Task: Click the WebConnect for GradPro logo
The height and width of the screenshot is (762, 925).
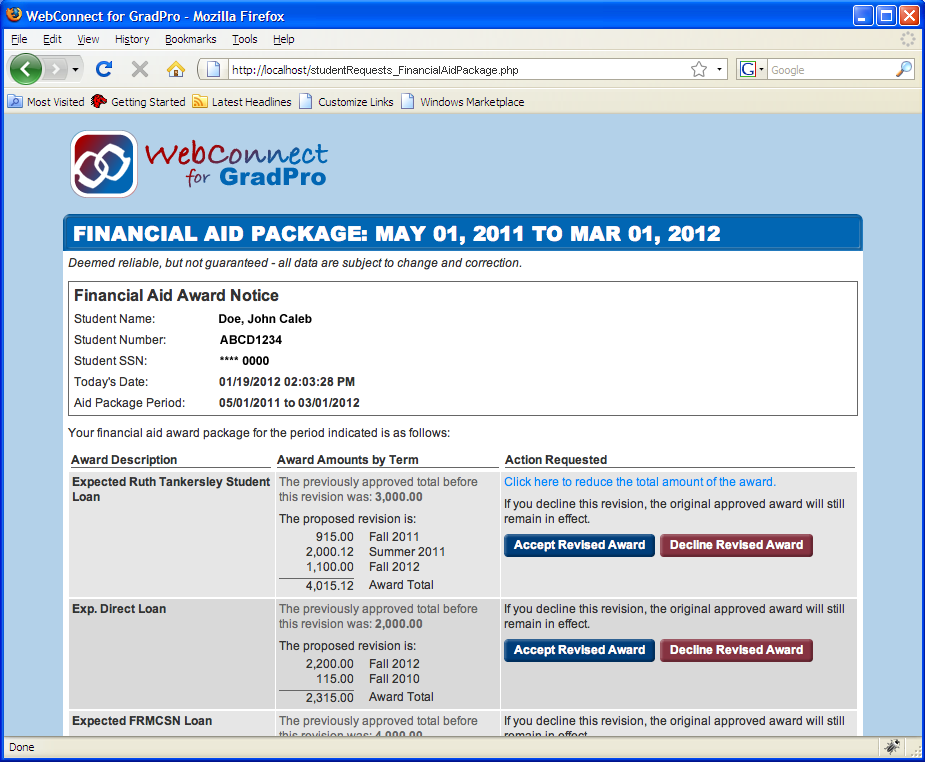Action: click(199, 164)
